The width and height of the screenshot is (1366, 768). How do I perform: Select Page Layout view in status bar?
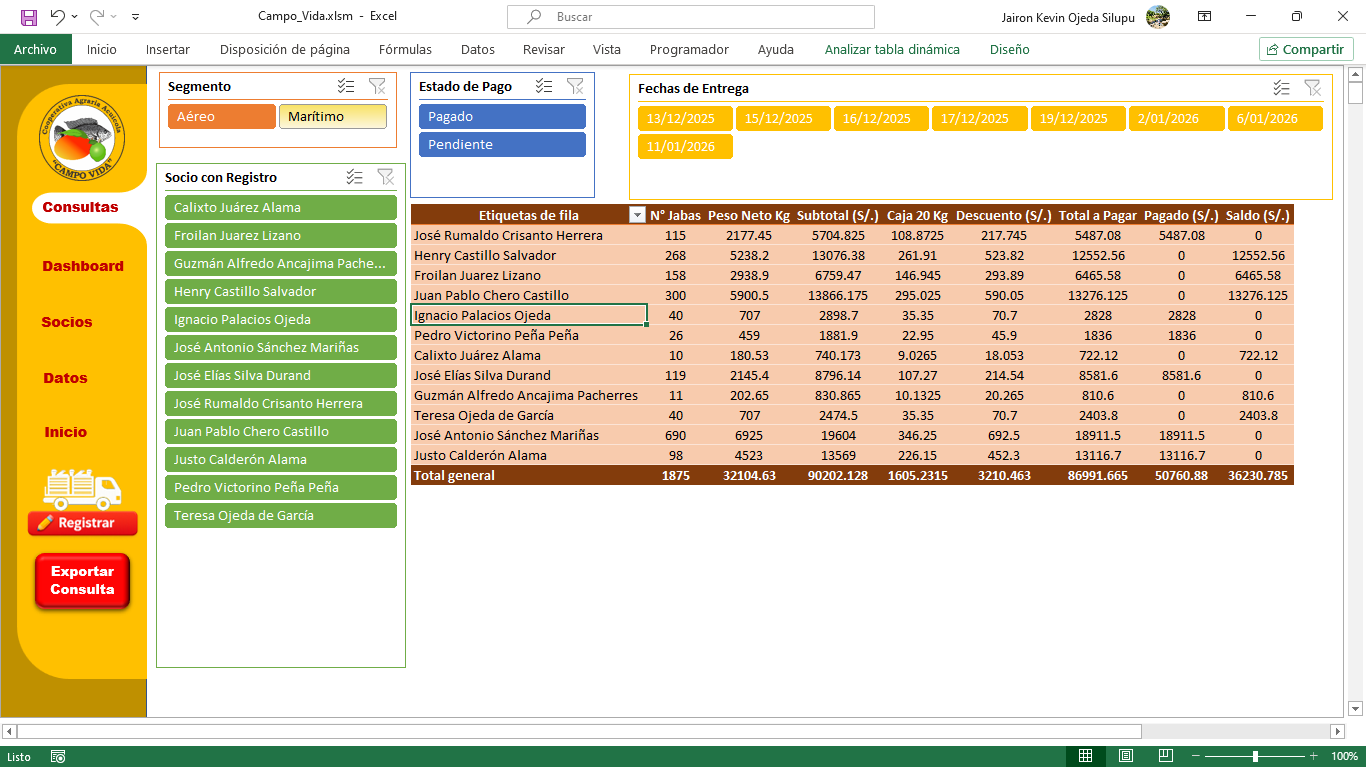pyautogui.click(x=1126, y=756)
